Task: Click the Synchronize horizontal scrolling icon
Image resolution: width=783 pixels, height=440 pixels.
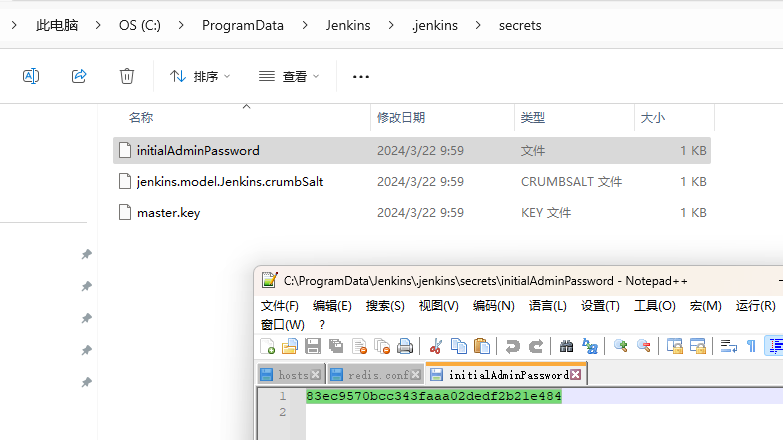Action: pos(698,346)
